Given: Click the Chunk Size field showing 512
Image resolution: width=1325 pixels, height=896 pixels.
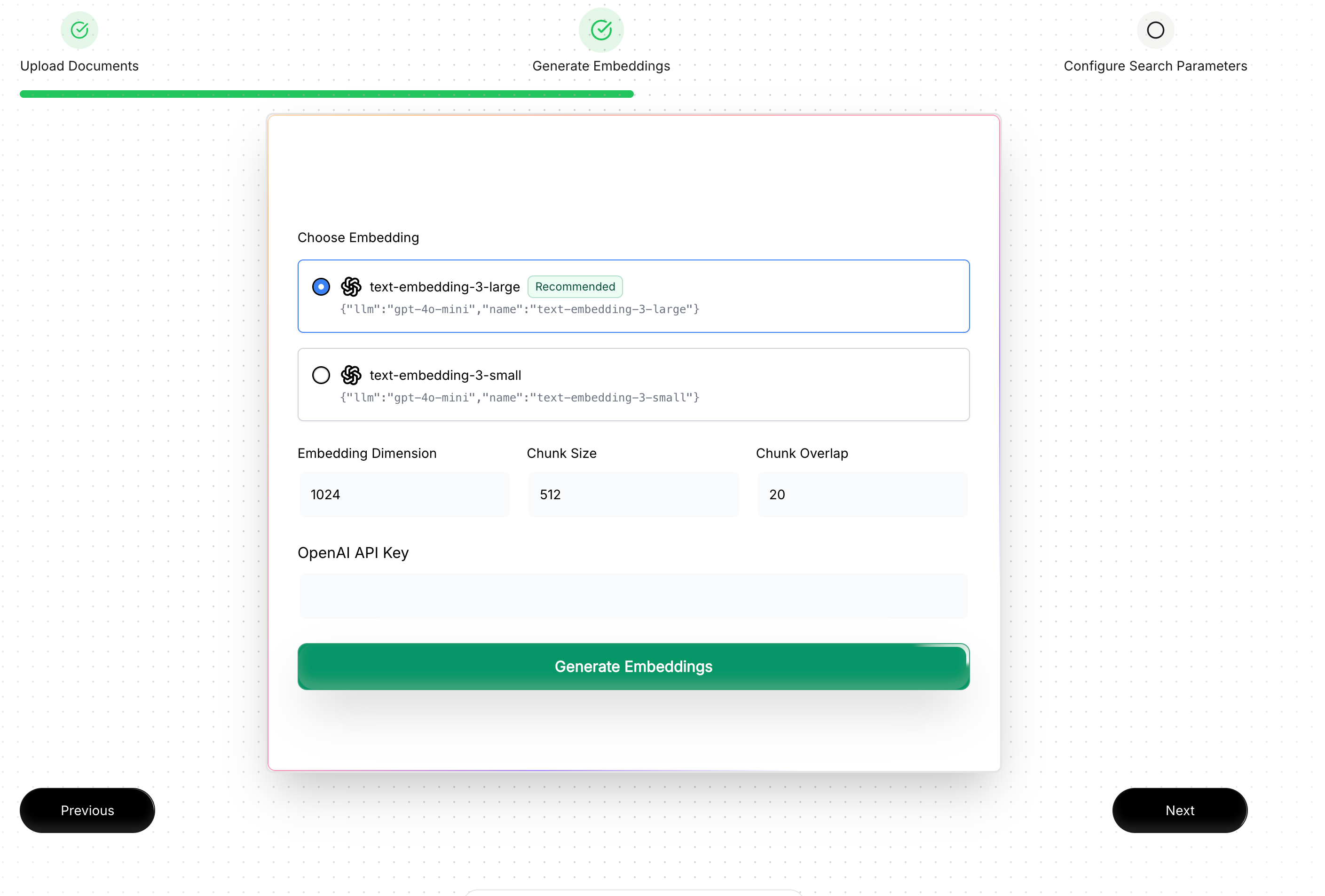Looking at the screenshot, I should tap(633, 494).
